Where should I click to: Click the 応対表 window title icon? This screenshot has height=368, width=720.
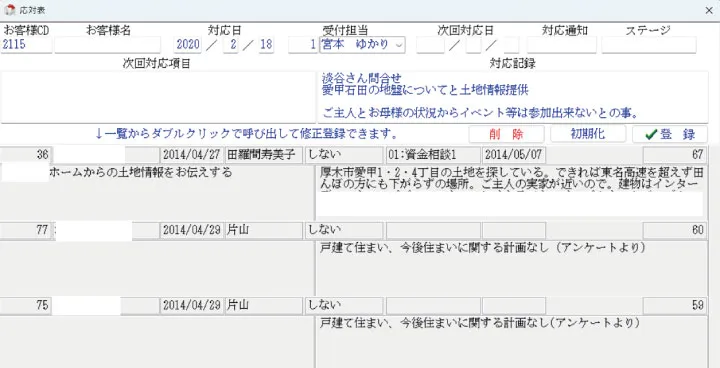pyautogui.click(x=9, y=10)
